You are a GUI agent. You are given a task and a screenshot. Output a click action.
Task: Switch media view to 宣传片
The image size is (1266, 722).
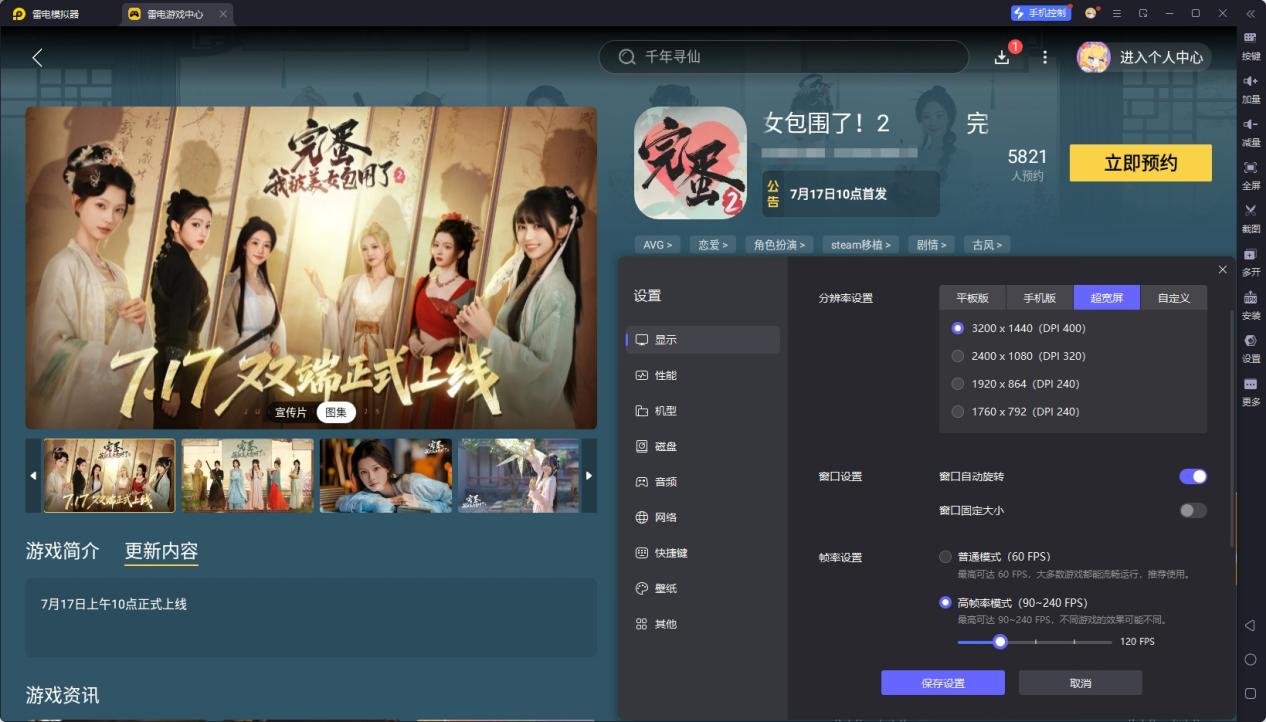[291, 412]
